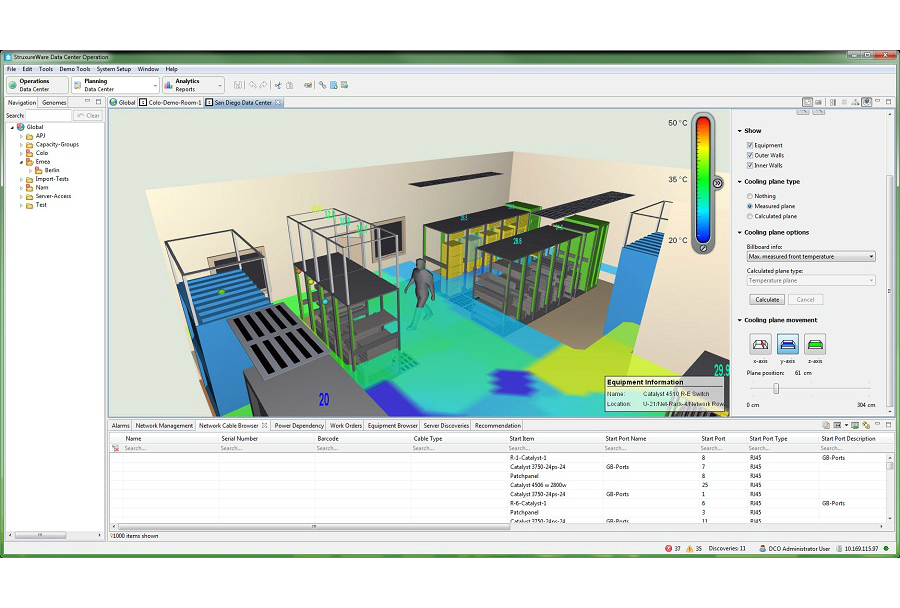Click the Paste clipboard icon in the toolbar
900x608 pixels.
click(x=290, y=85)
